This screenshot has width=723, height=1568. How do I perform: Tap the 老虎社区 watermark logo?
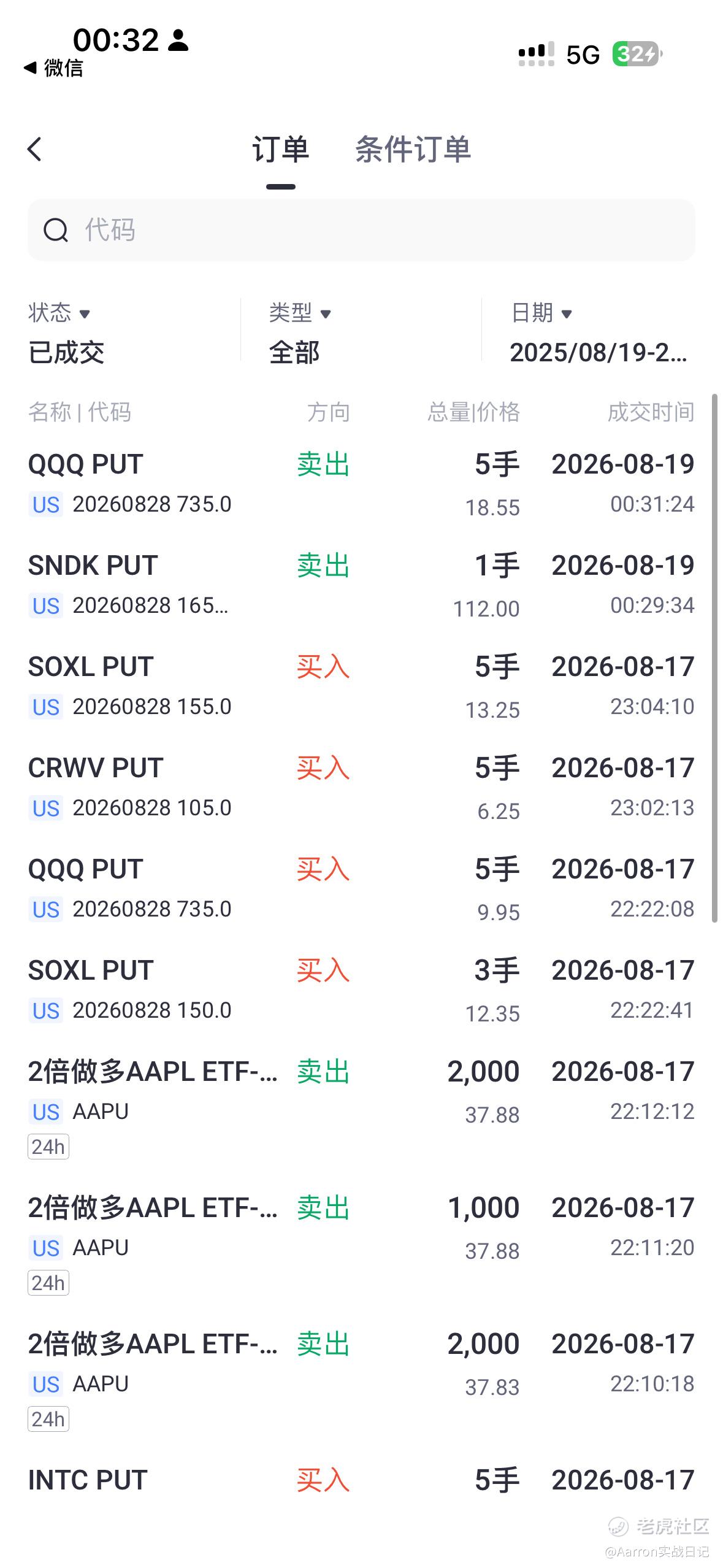(x=659, y=1526)
